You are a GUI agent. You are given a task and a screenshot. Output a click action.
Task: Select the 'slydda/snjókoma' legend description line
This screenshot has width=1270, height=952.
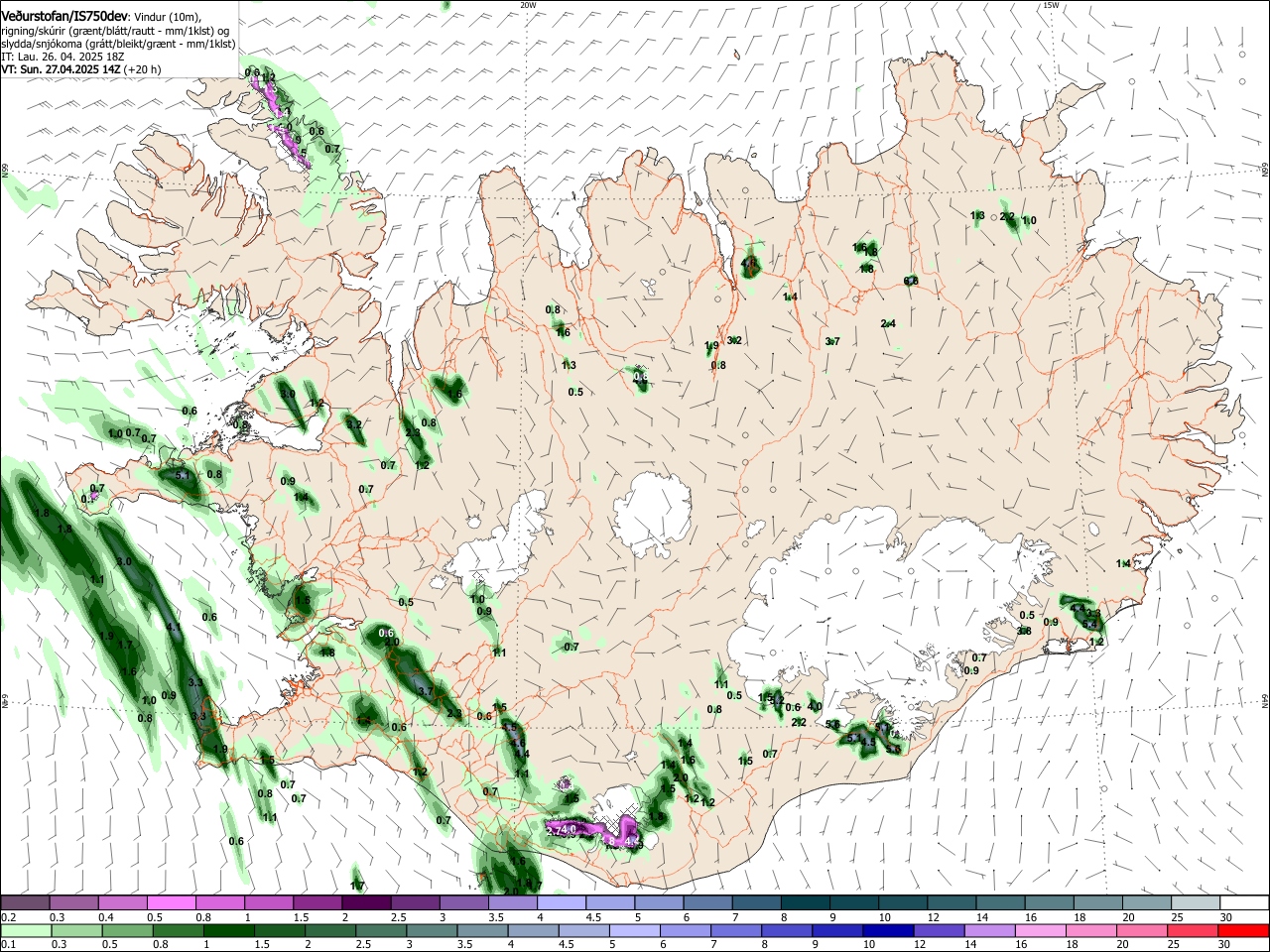118,44
